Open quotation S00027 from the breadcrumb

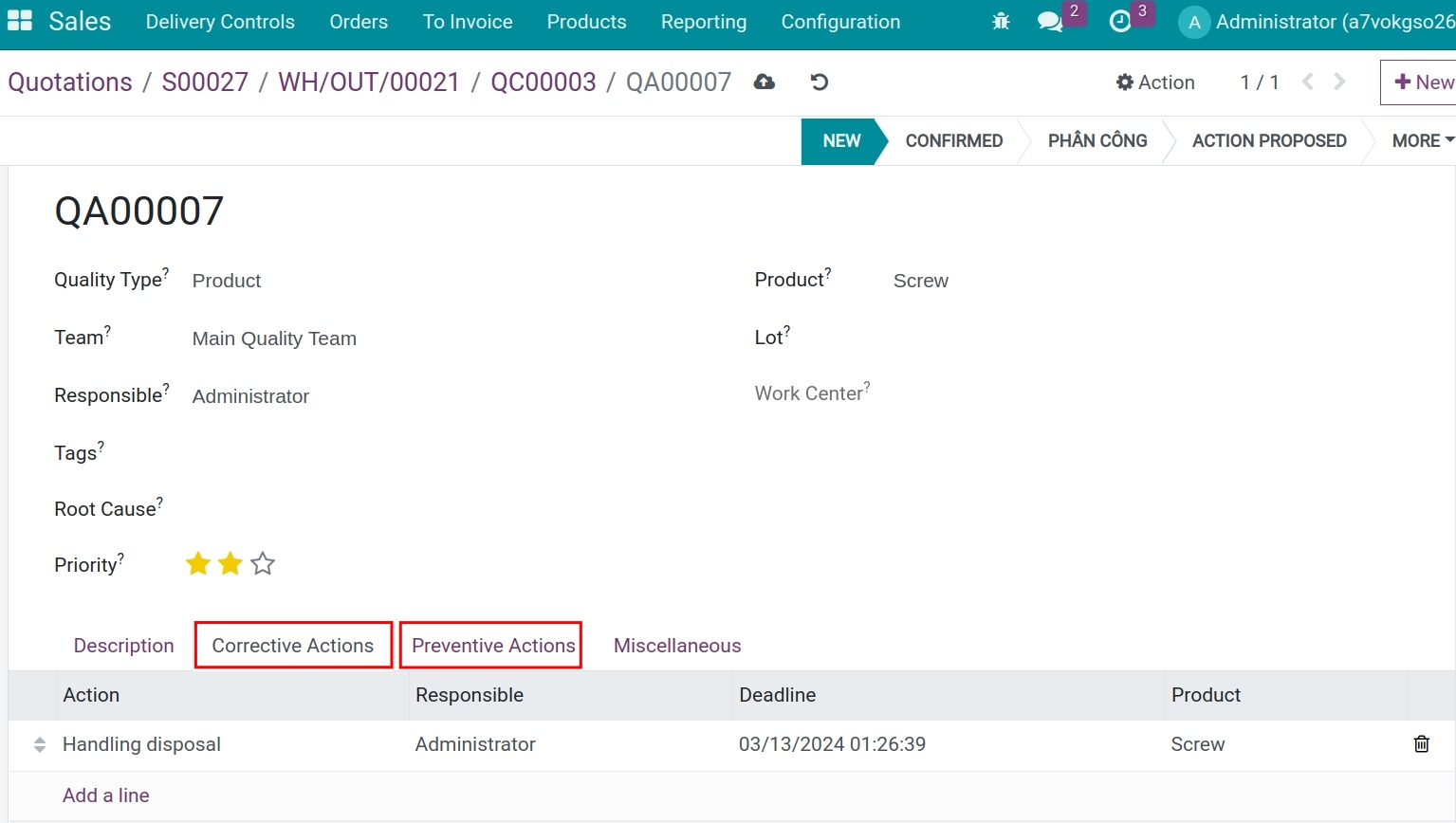click(x=205, y=82)
